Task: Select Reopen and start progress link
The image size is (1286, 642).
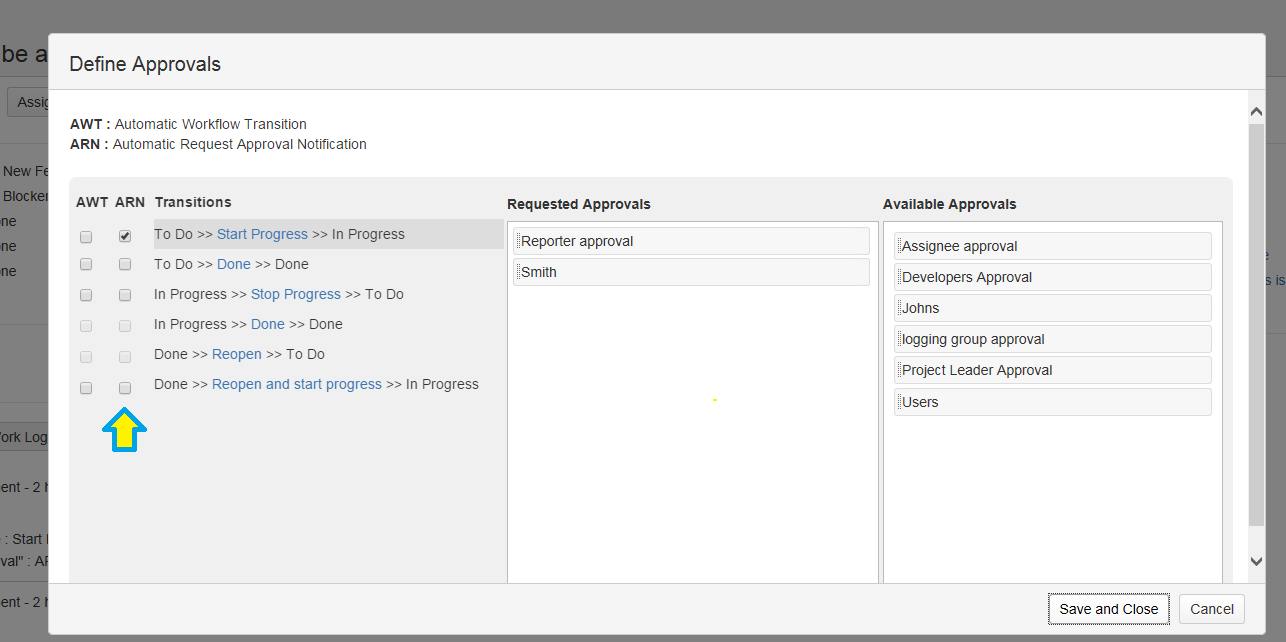Action: click(296, 384)
